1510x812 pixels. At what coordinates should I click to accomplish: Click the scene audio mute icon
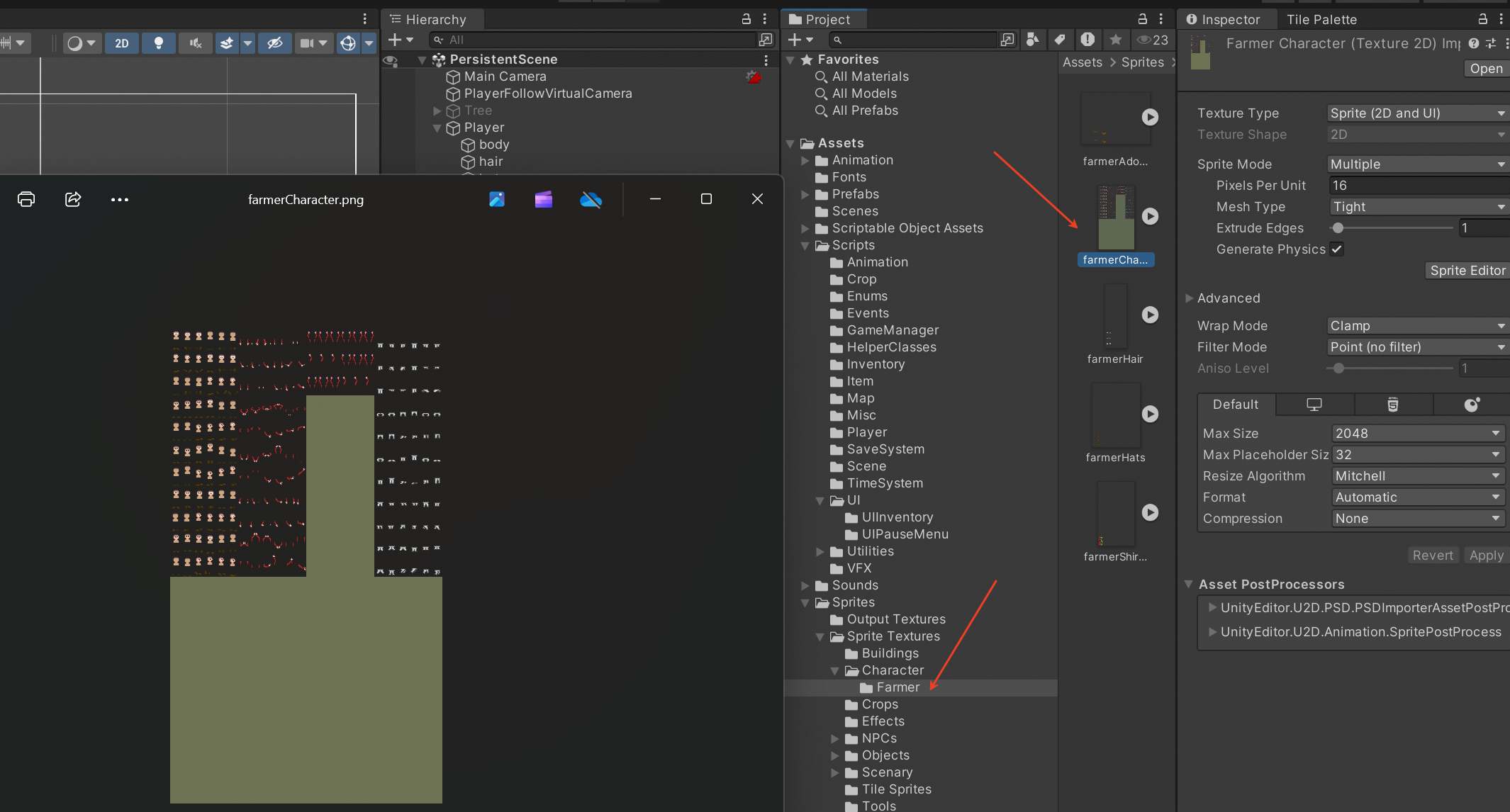coord(196,43)
